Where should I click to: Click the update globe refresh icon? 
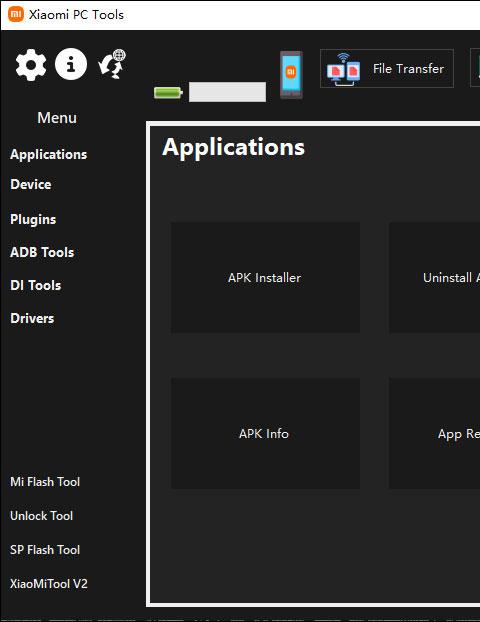112,63
